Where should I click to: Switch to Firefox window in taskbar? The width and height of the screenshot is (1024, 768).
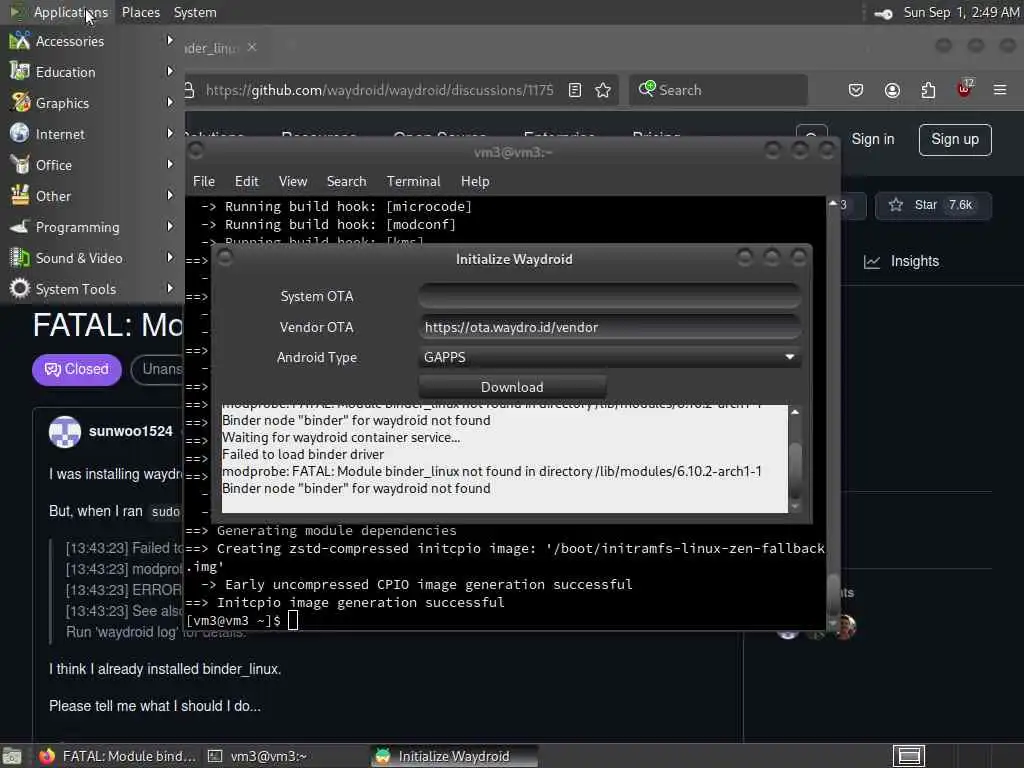point(116,756)
